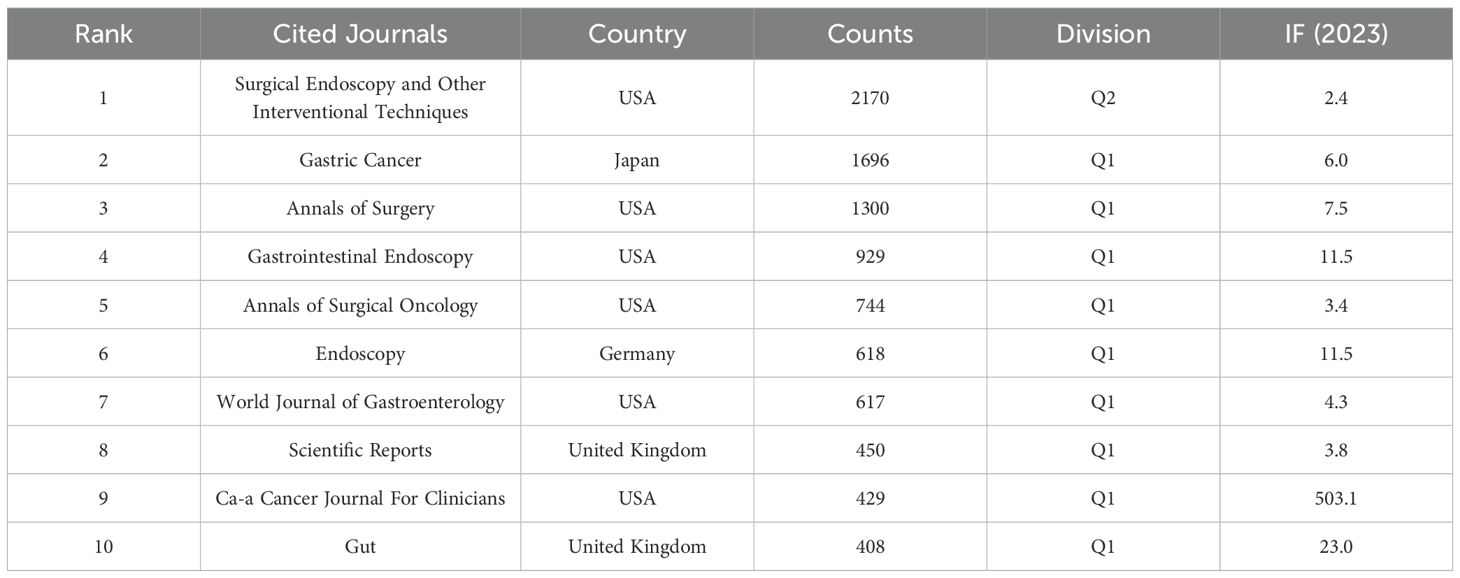The image size is (1460, 578).
Task: Click the Scientific Reports journal cell
Action: tap(360, 450)
